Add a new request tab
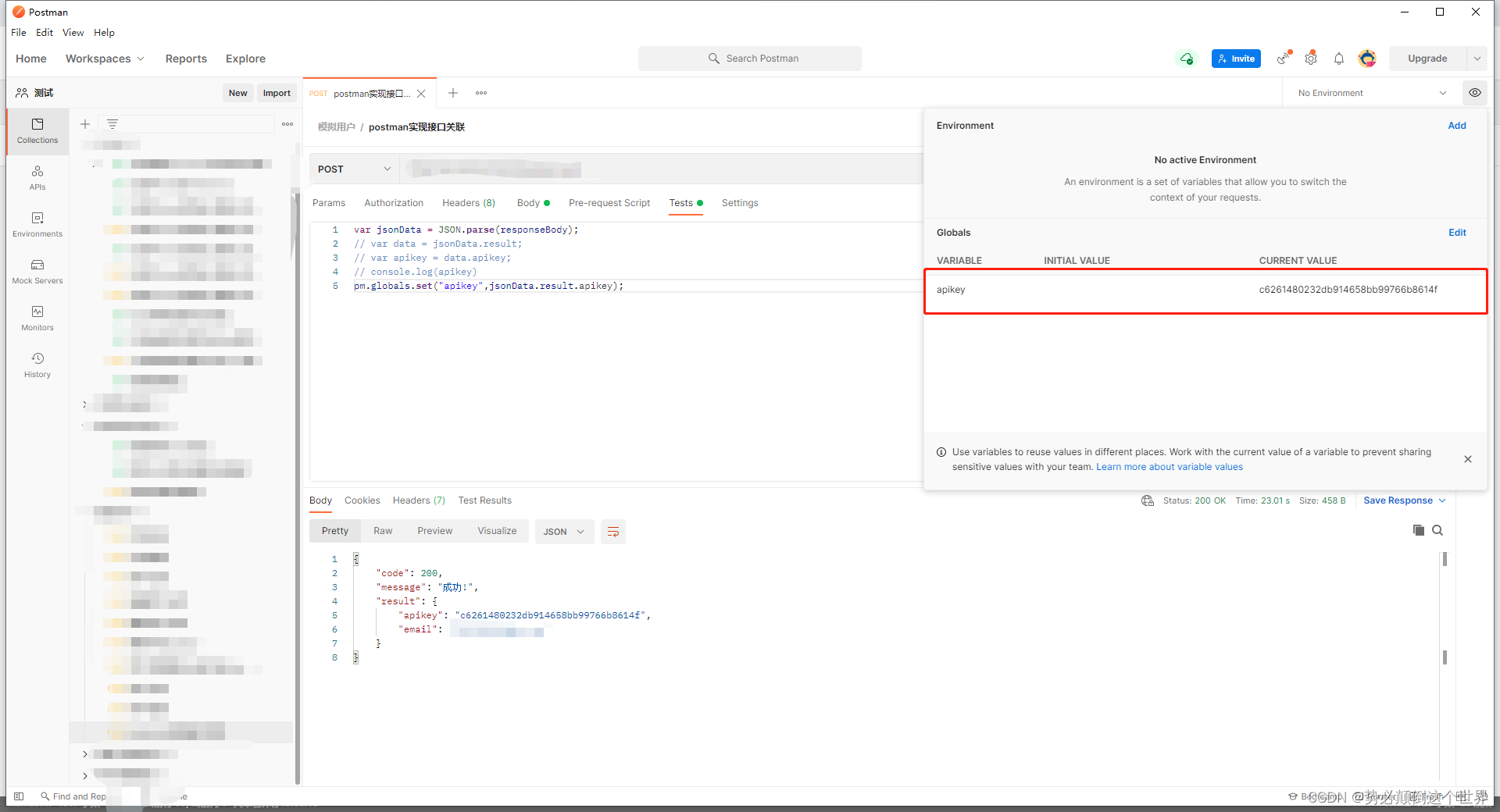The height and width of the screenshot is (812, 1500). pyautogui.click(x=452, y=93)
